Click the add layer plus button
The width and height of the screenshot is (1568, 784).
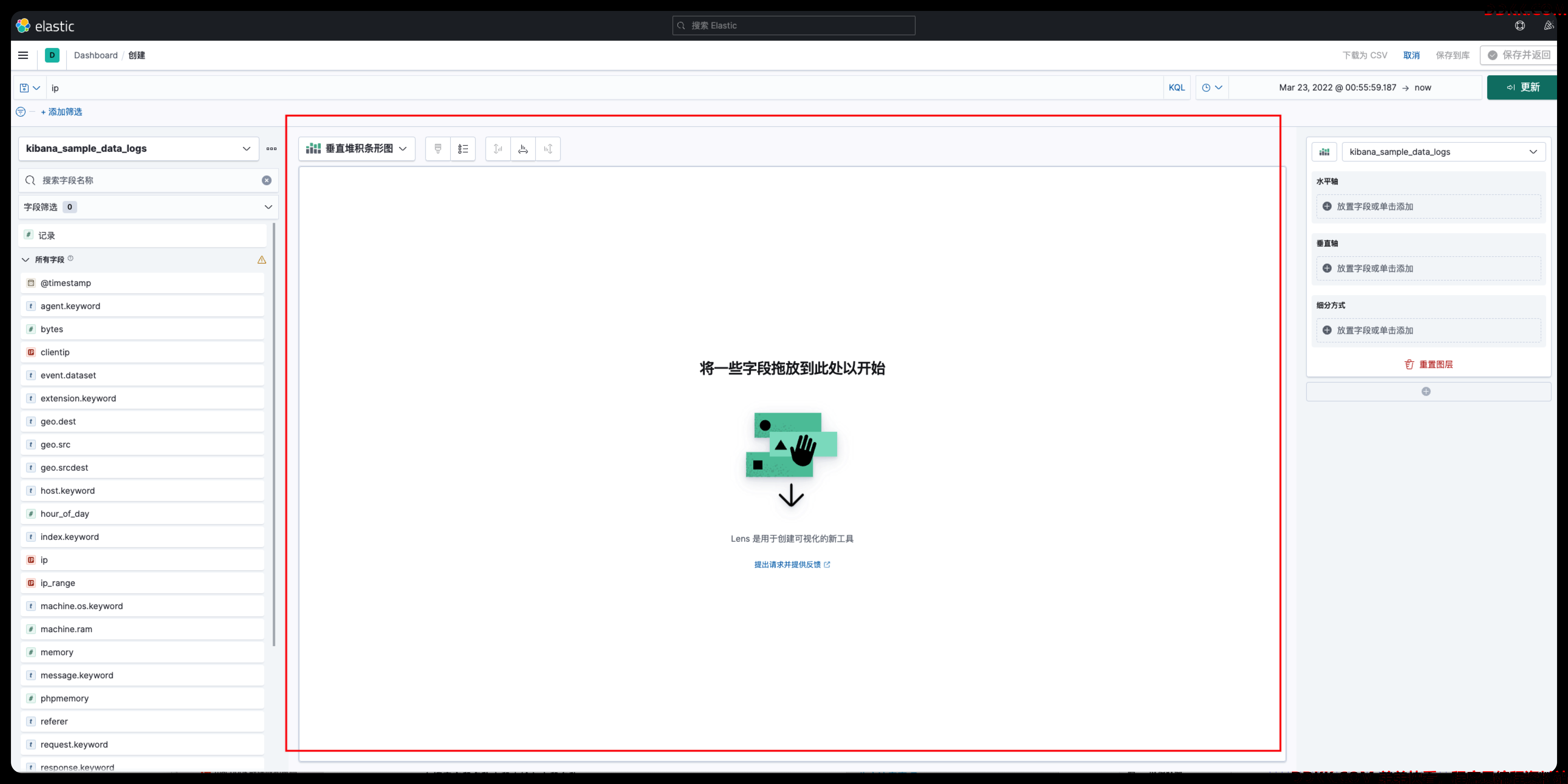[1428, 391]
